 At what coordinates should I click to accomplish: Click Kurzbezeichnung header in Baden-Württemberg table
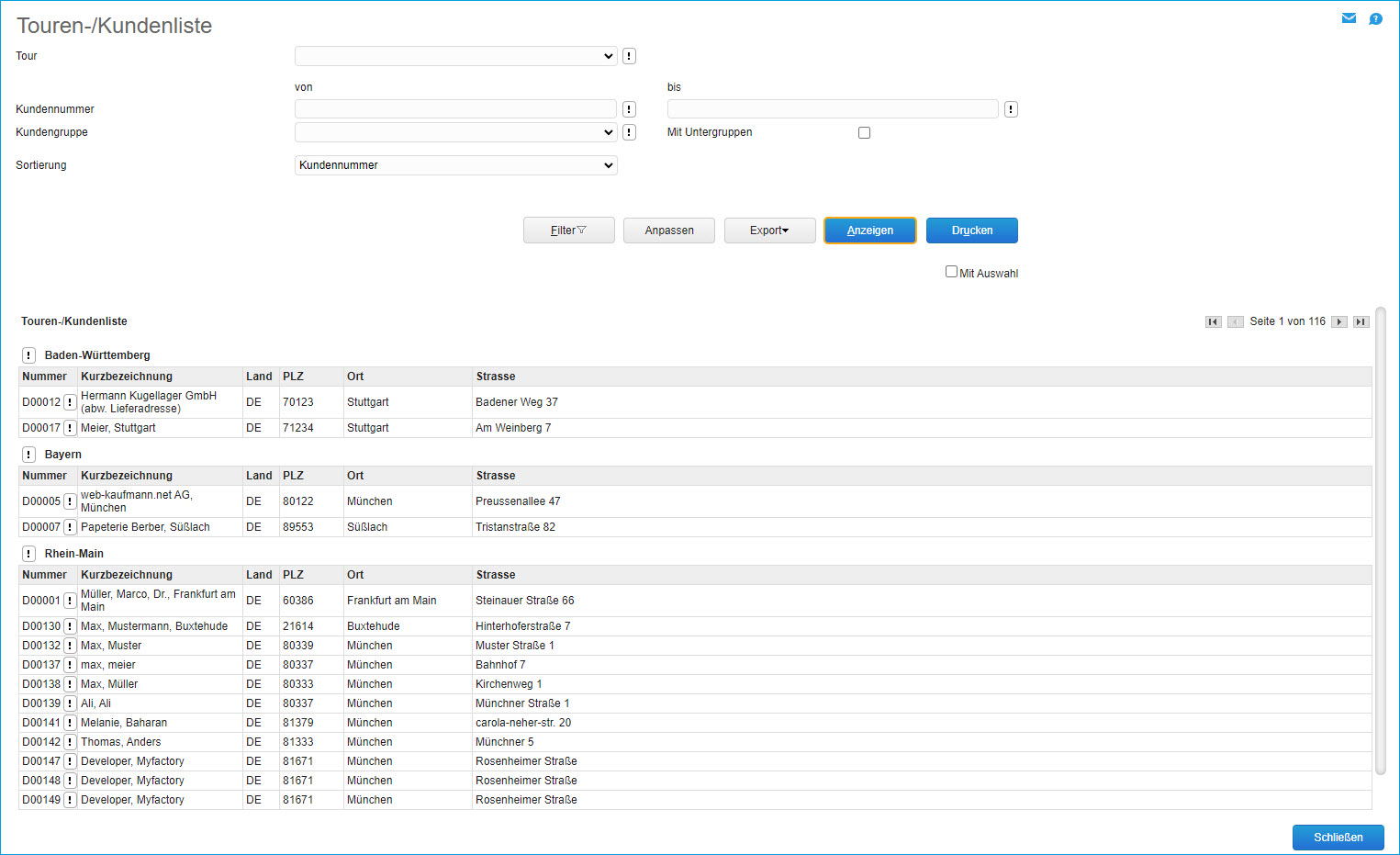pyautogui.click(x=127, y=377)
